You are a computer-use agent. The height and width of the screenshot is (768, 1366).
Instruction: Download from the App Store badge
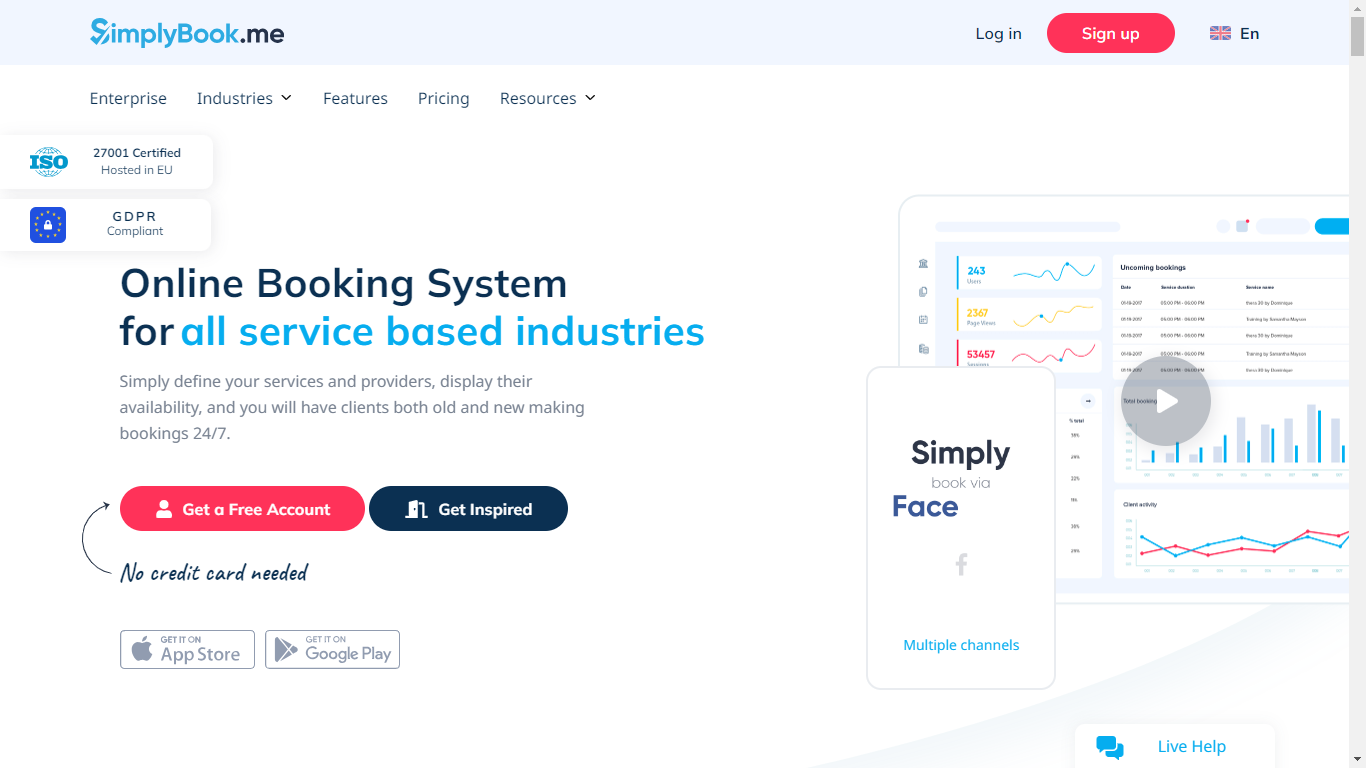[187, 649]
